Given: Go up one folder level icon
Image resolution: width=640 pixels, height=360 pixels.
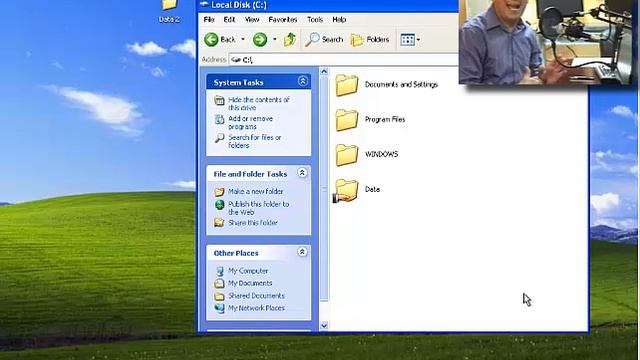Looking at the screenshot, I should pyautogui.click(x=290, y=40).
